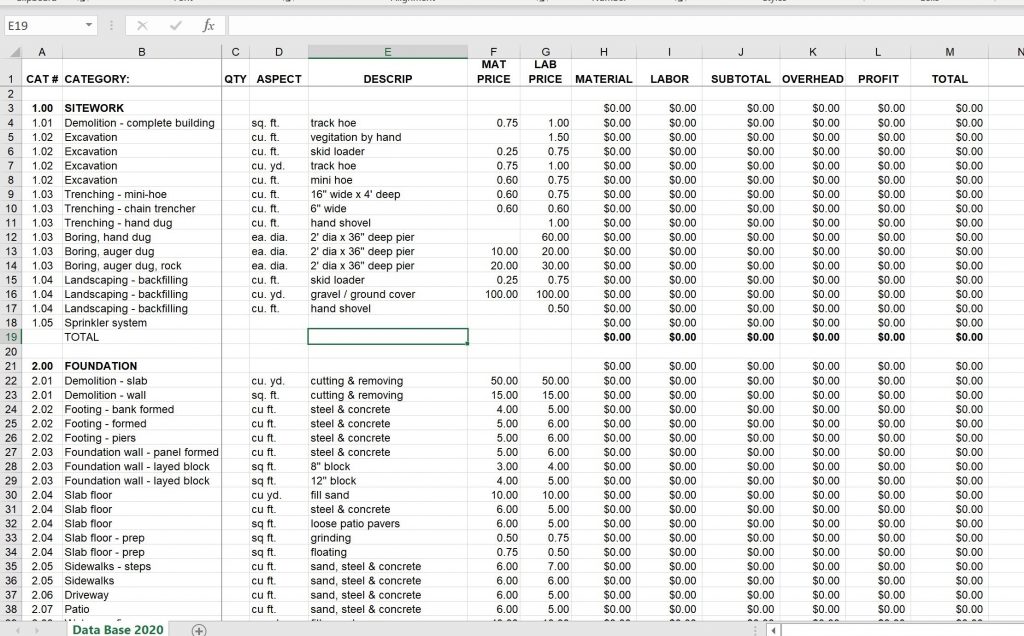
Task: Click the Select All corner triangle
Action: coord(15,52)
